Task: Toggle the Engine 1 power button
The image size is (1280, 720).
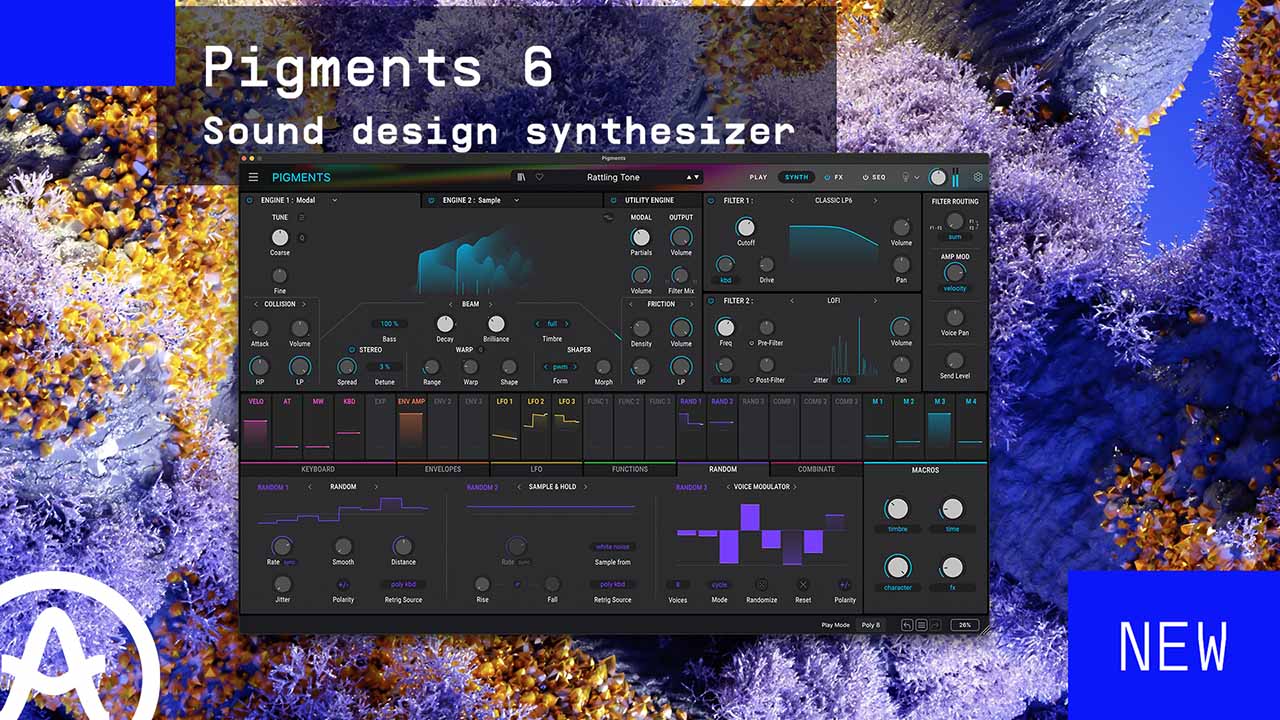Action: [x=250, y=200]
